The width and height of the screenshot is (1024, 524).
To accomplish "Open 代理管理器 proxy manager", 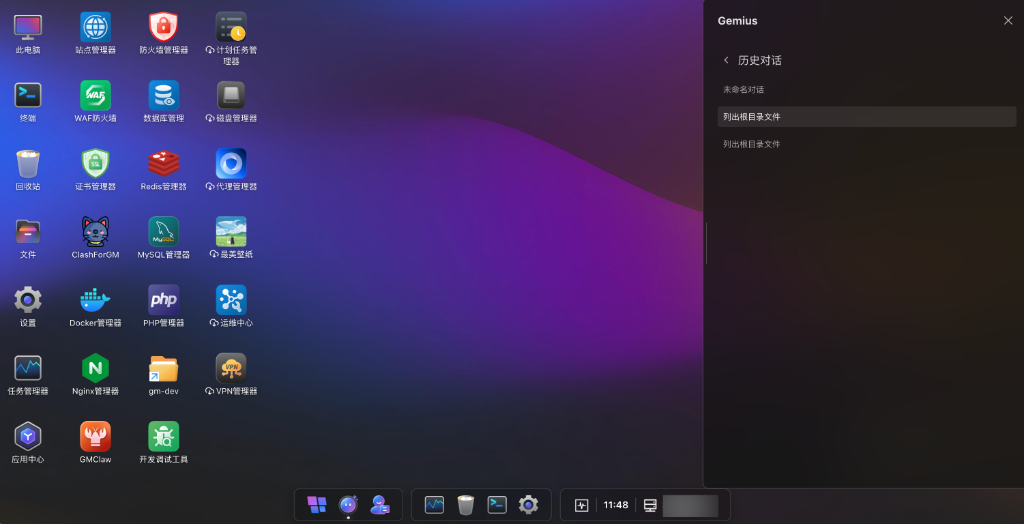I will tap(231, 163).
